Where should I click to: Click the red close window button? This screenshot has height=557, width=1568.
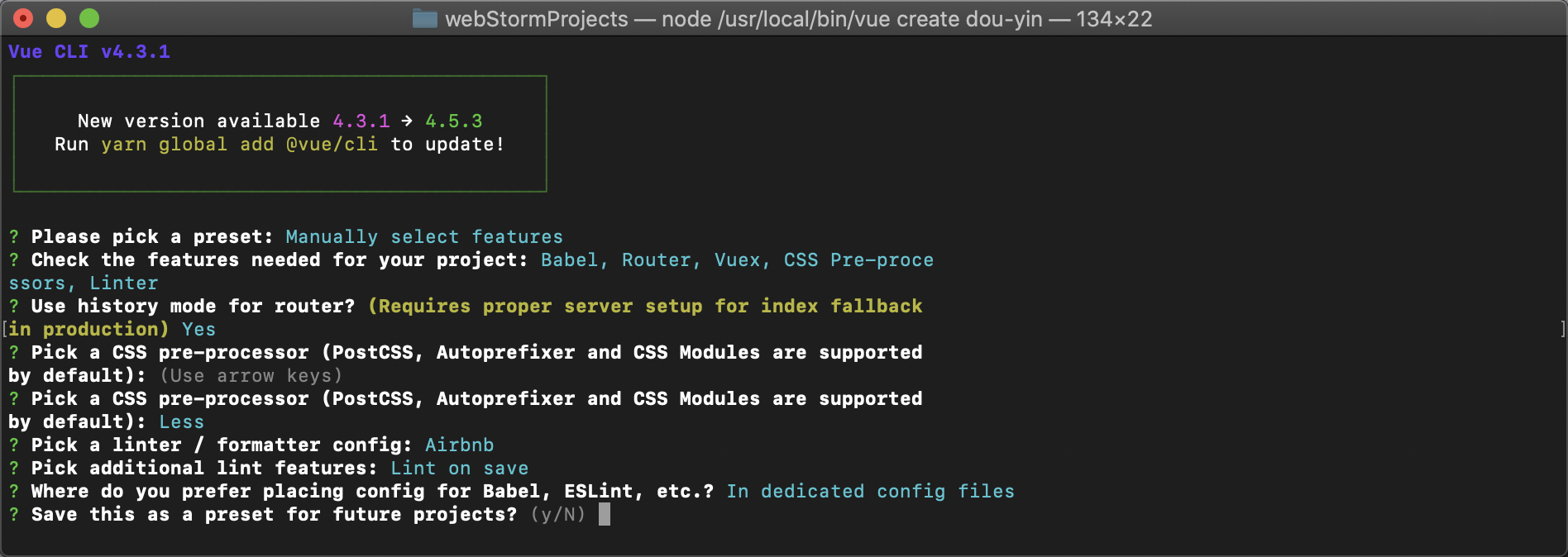coord(23,18)
